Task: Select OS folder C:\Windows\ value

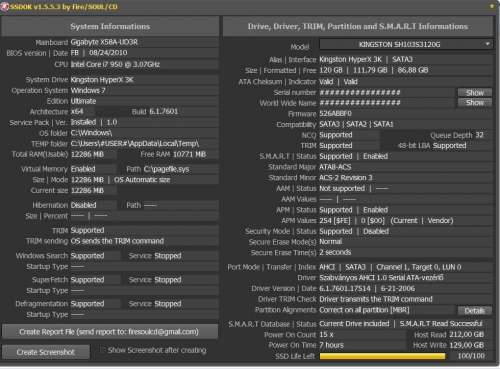Action: point(91,133)
